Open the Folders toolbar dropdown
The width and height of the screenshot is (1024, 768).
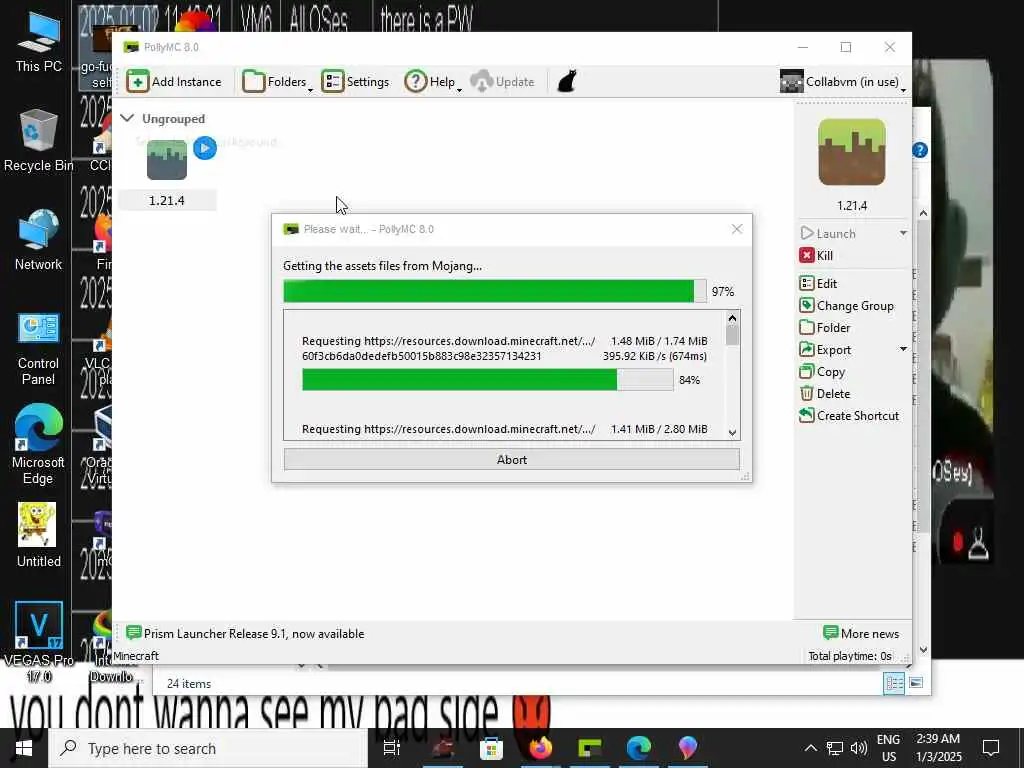coord(278,82)
